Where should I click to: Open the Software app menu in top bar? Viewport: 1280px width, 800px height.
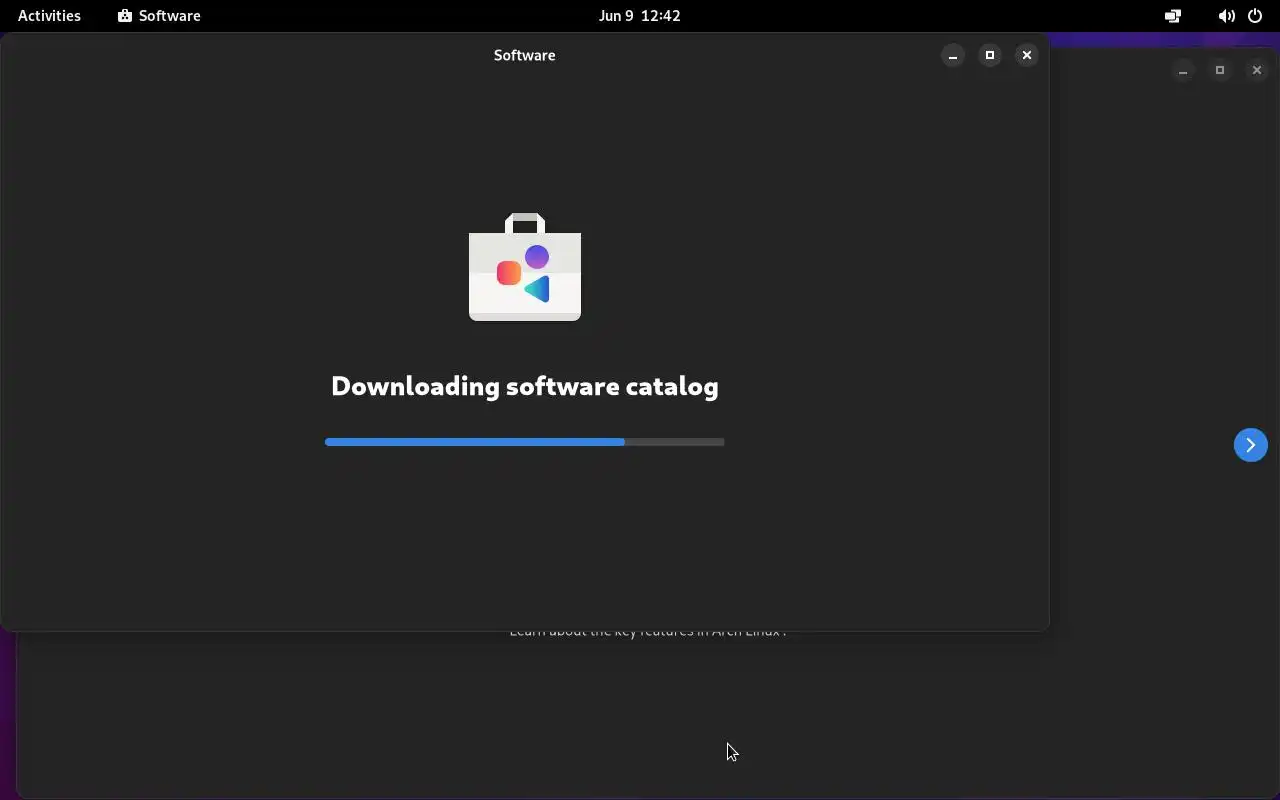[x=159, y=16]
